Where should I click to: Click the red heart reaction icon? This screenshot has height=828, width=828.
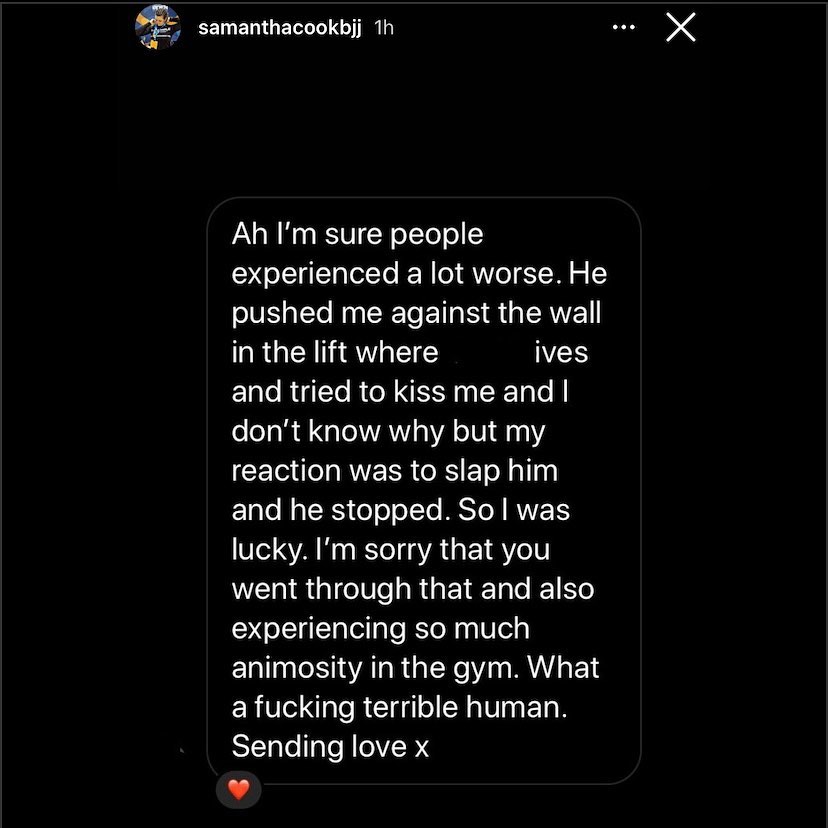click(x=238, y=789)
